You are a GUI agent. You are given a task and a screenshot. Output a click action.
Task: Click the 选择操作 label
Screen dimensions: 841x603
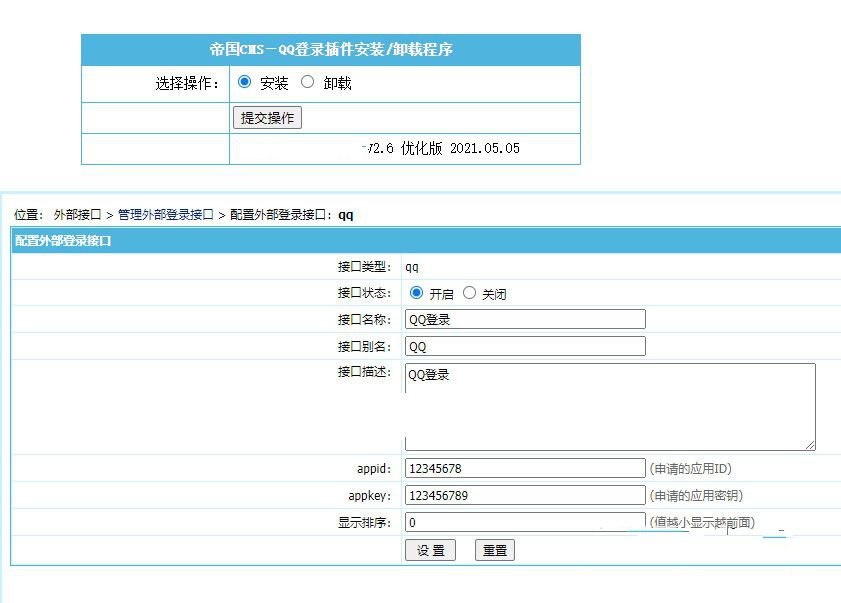[x=187, y=84]
